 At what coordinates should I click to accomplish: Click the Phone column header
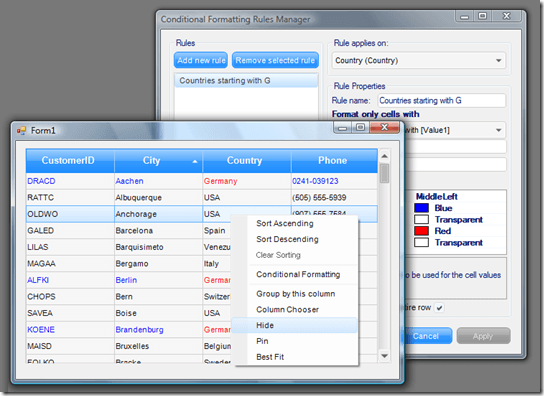[334, 161]
